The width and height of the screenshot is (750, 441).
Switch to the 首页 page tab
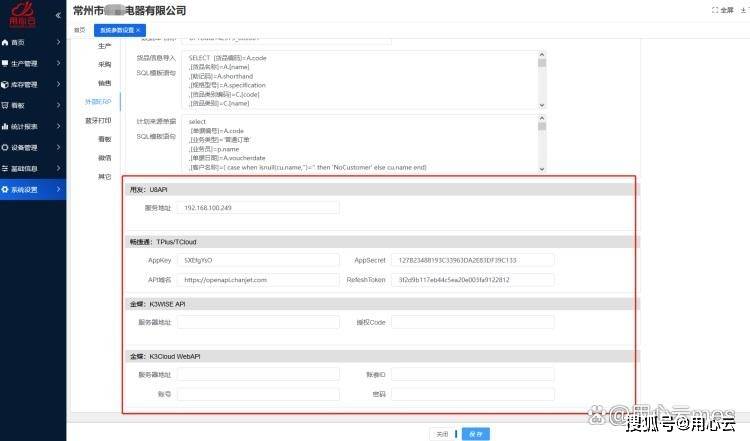coord(80,30)
